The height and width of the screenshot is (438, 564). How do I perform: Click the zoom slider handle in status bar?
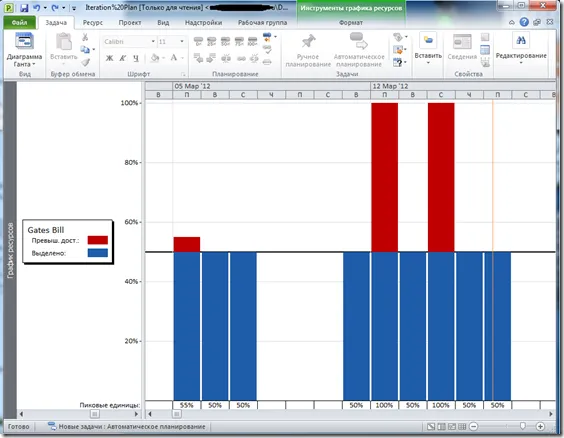(523, 426)
